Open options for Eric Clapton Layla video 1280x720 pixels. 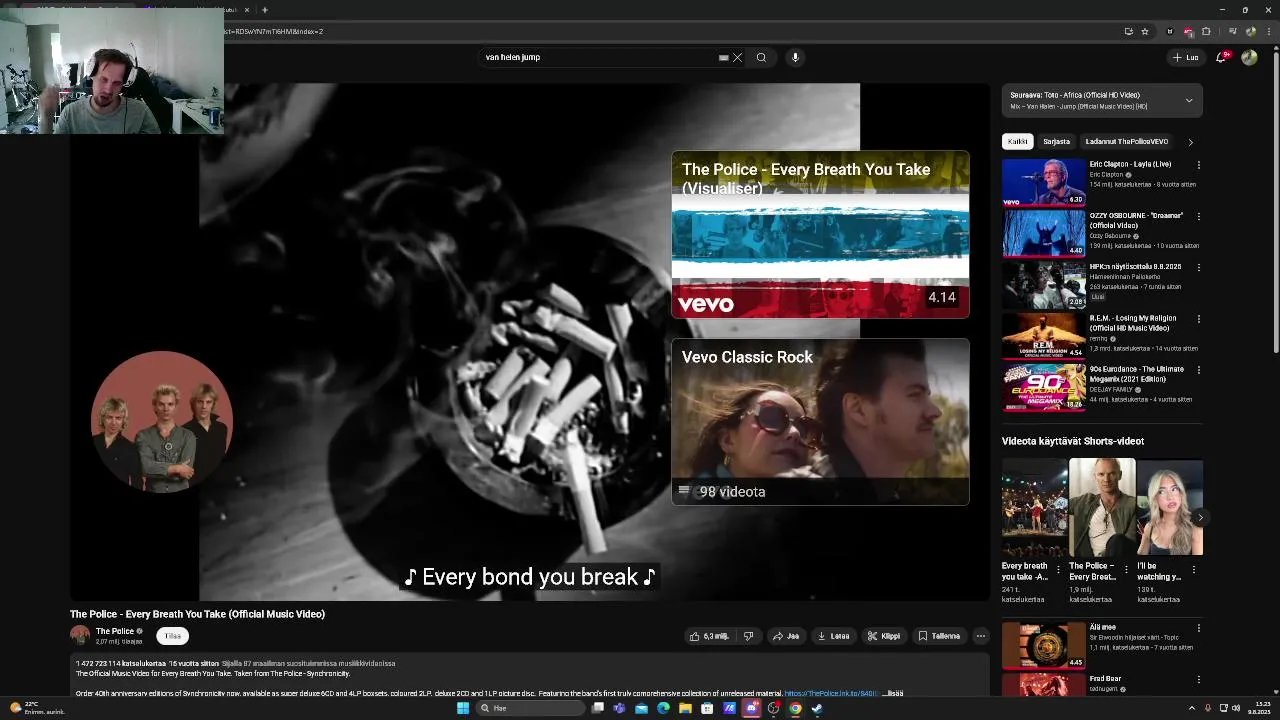pyautogui.click(x=1198, y=165)
